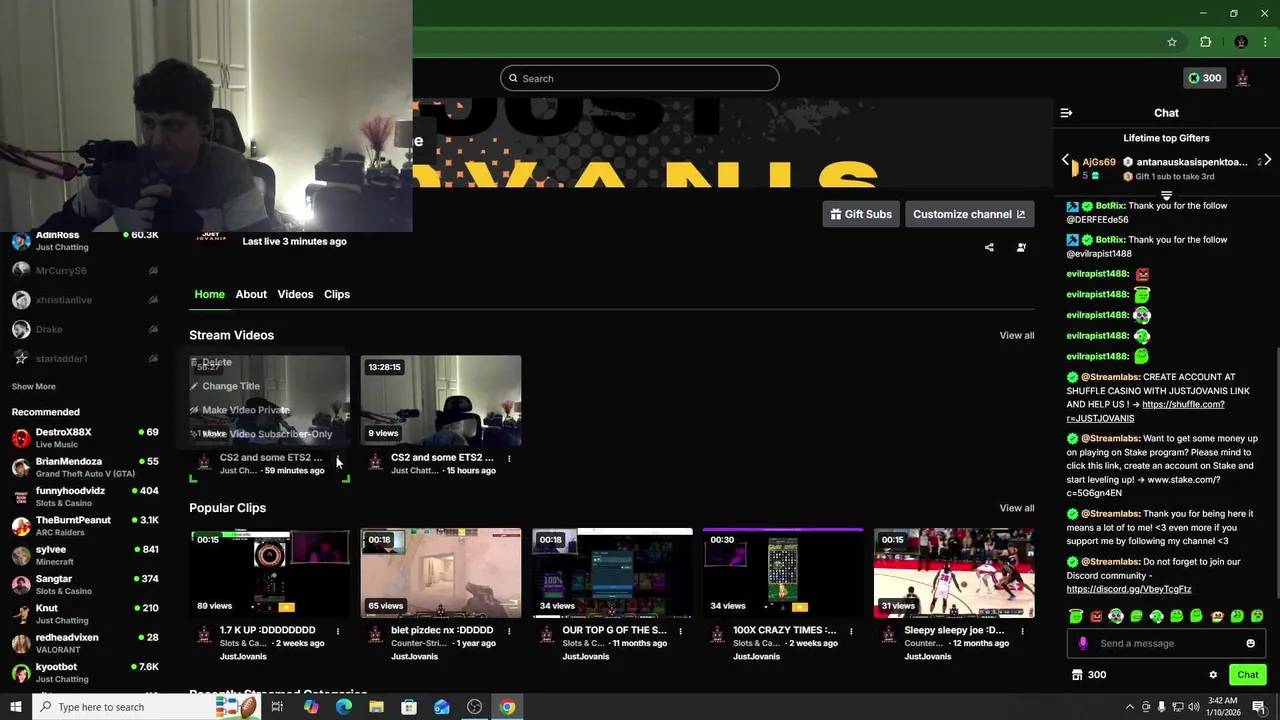Select Change Title in video menu
This screenshot has height=720, width=1280.
231,386
